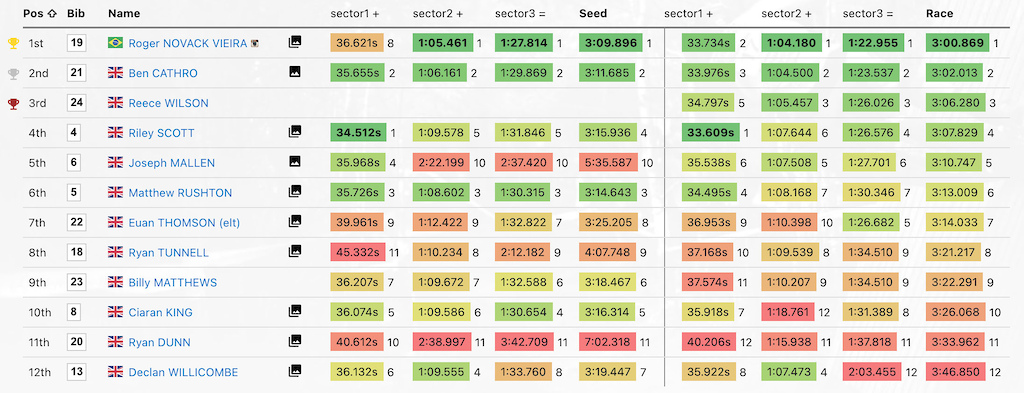
Task: Click Riley SCOTT's fastest 33.609s sector cell
Action: pos(711,133)
